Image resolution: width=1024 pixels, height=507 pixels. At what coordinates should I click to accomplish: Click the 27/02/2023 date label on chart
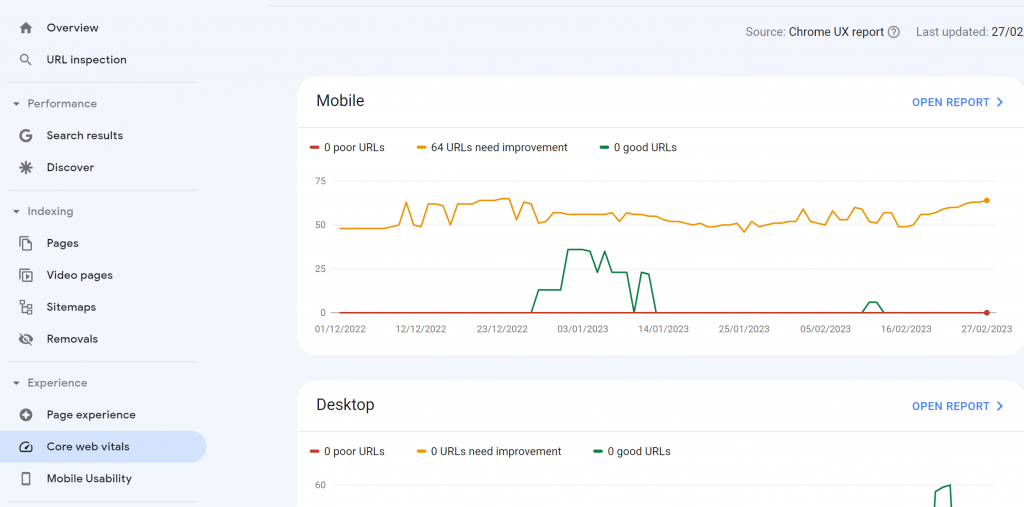tap(987, 329)
